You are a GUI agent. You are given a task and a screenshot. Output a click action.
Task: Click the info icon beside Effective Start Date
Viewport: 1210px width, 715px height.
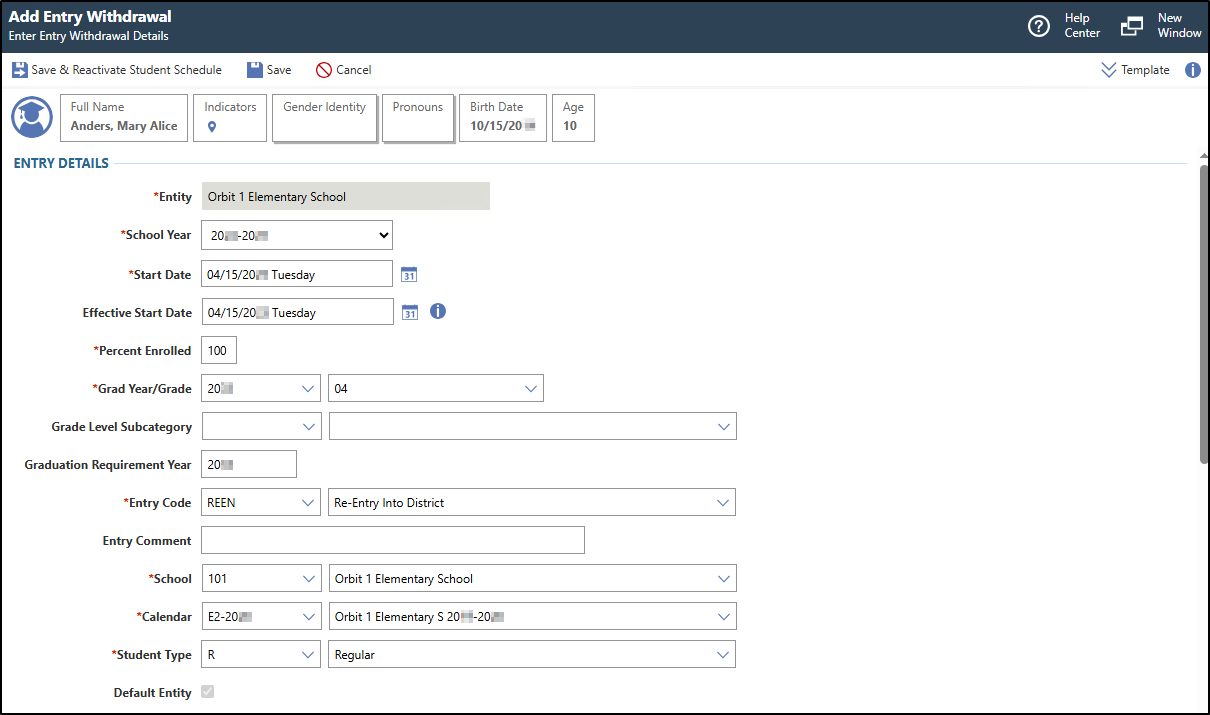pyautogui.click(x=437, y=311)
